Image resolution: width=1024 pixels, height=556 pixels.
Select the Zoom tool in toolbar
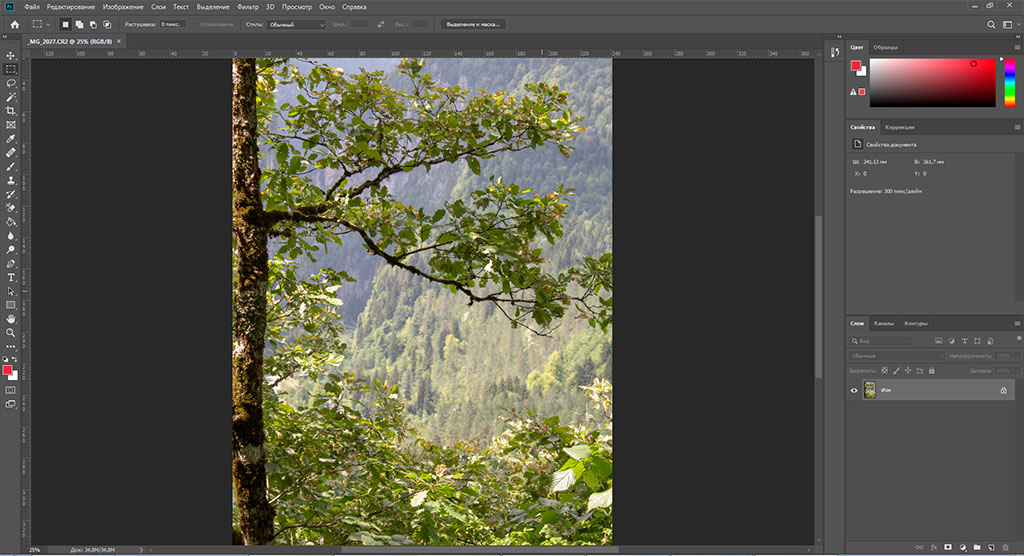[x=11, y=332]
